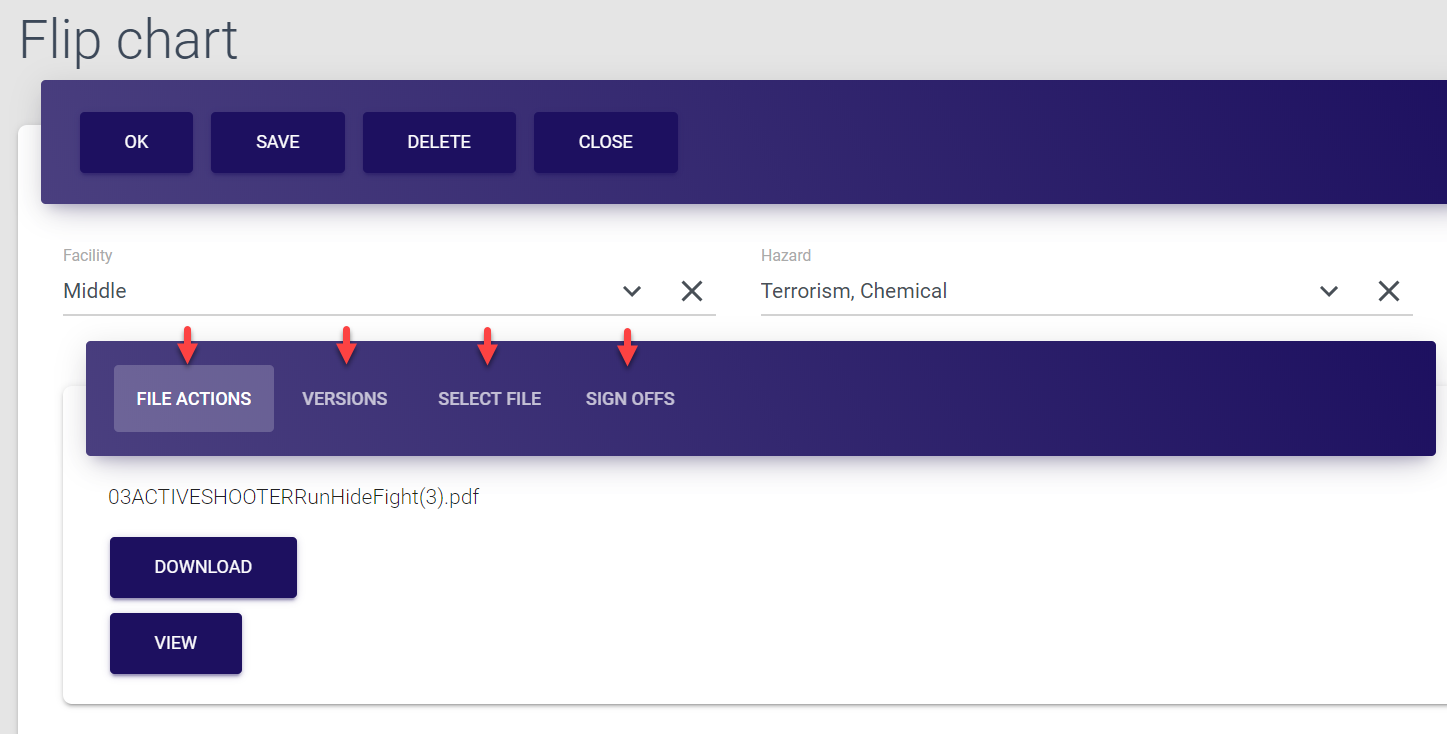The height and width of the screenshot is (734, 1447).
Task: Expand the Hazard dropdown chevron
Action: click(1329, 291)
